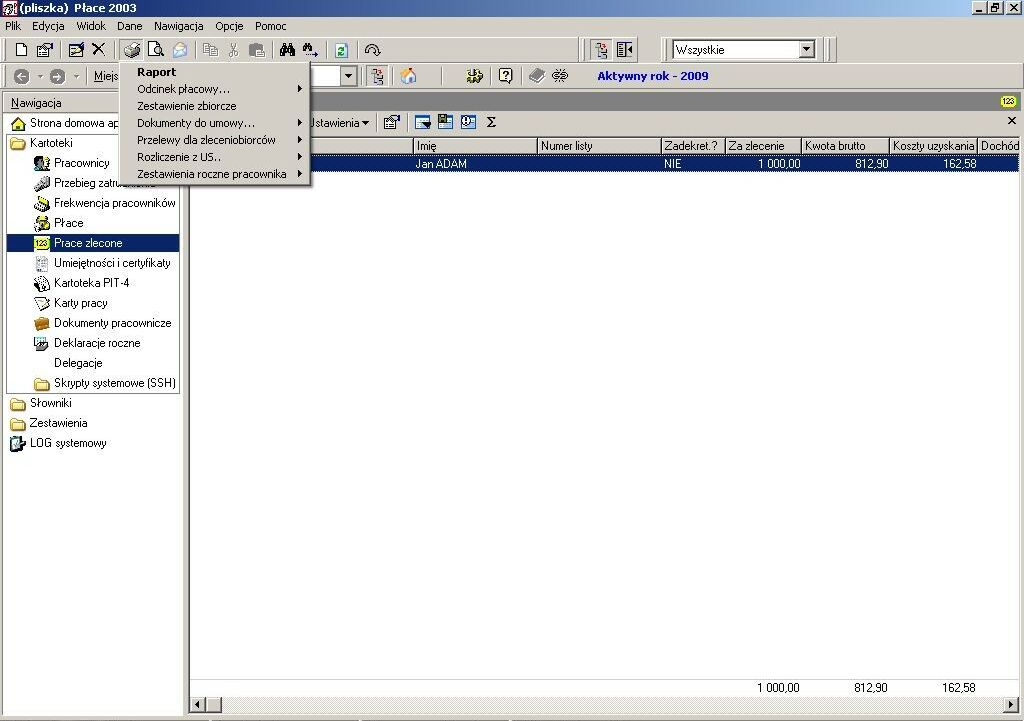The height and width of the screenshot is (721, 1024).
Task: Click the Forward navigation arrow
Action: [x=57, y=76]
